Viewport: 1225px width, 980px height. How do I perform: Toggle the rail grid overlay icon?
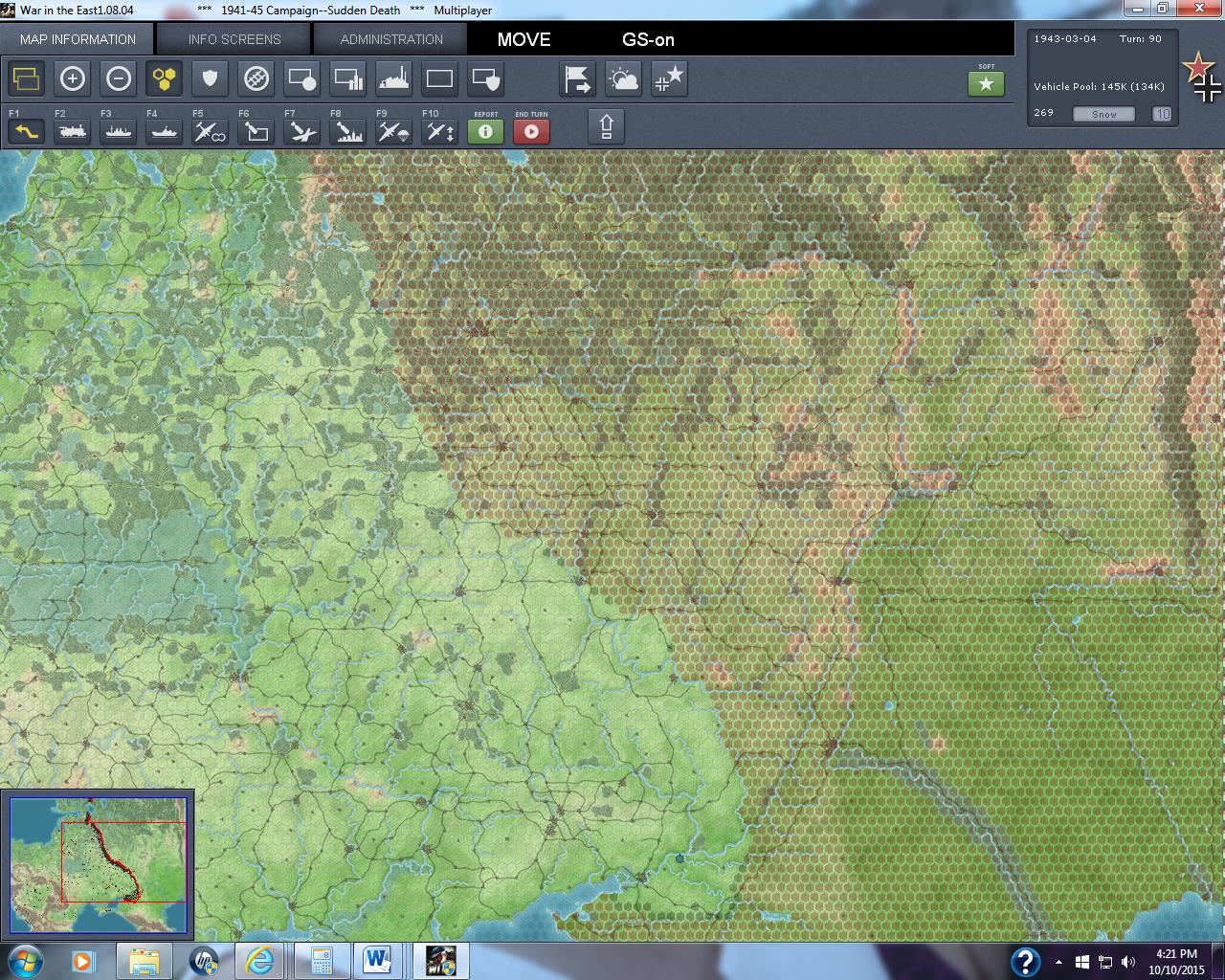pyautogui.click(x=256, y=78)
